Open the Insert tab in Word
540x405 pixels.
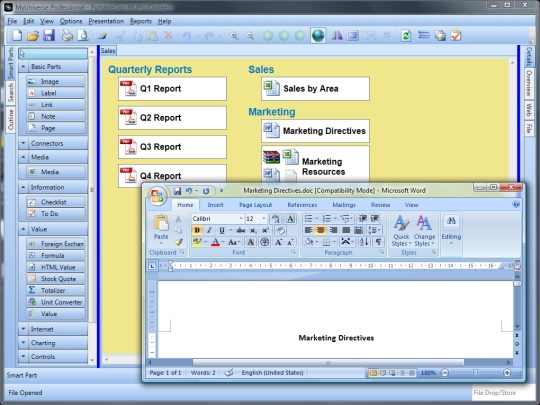pyautogui.click(x=216, y=205)
